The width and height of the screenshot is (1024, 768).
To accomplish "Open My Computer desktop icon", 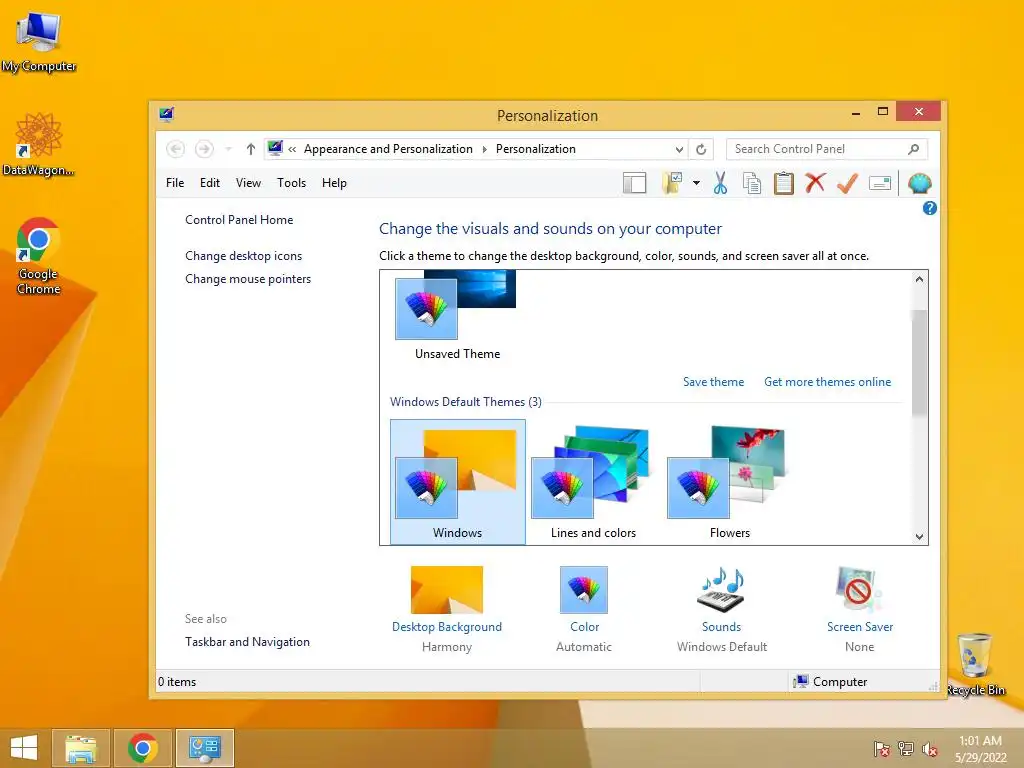I will pyautogui.click(x=39, y=42).
